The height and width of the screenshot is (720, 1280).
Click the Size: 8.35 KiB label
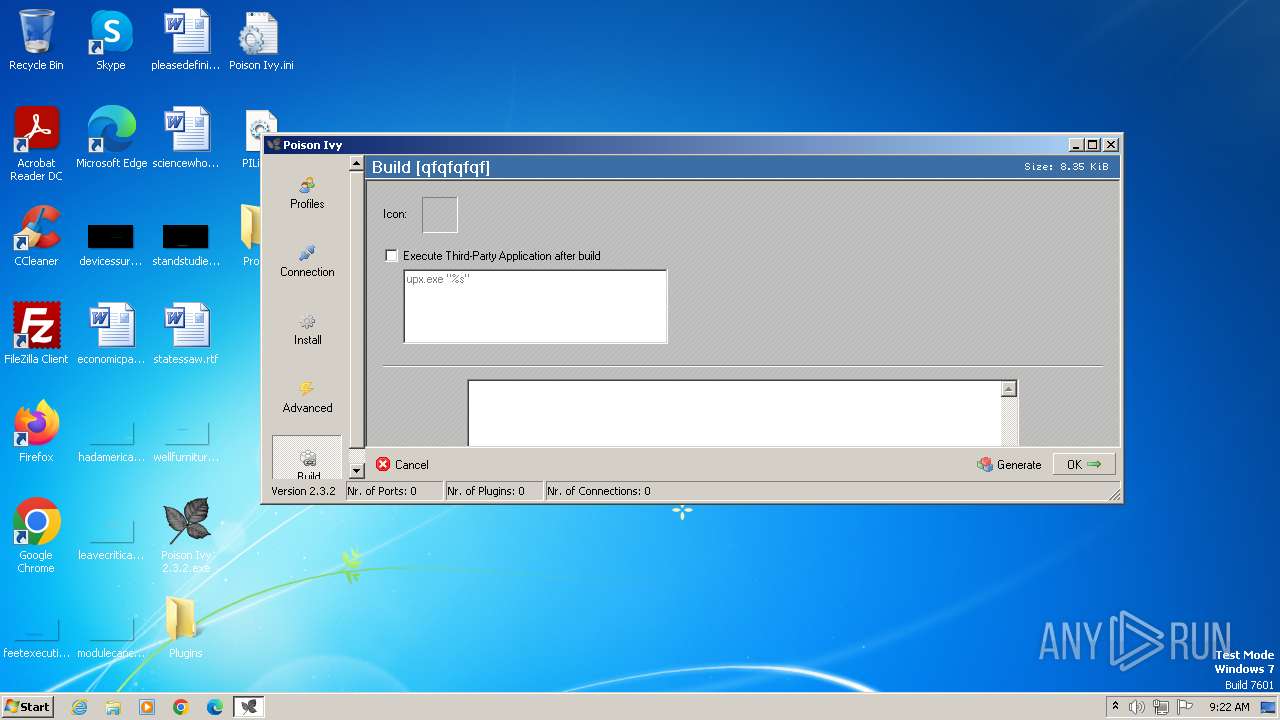1066,167
